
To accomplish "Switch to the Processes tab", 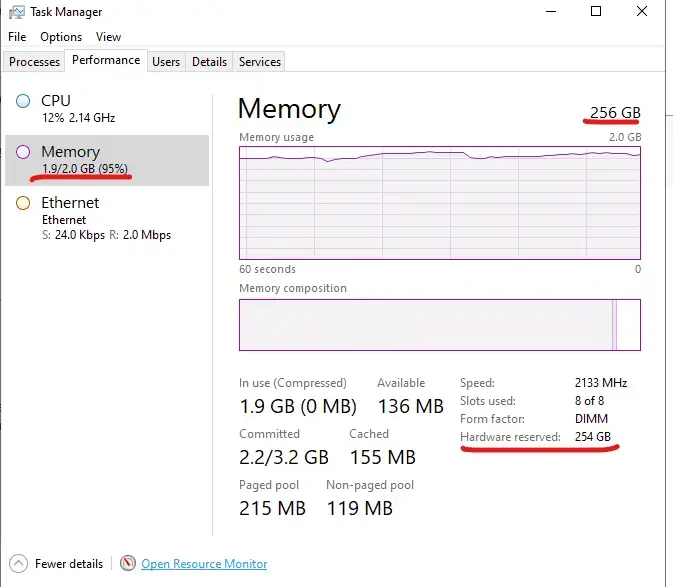I will [35, 62].
